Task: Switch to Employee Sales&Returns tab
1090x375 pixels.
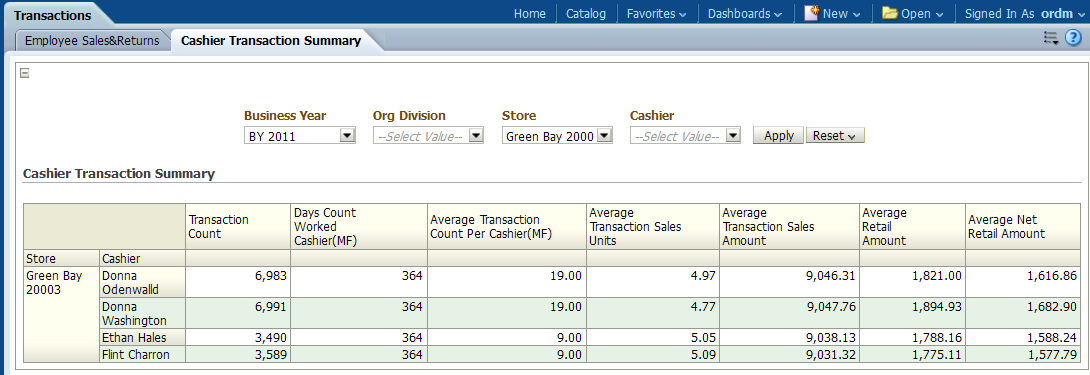Action: 92,40
